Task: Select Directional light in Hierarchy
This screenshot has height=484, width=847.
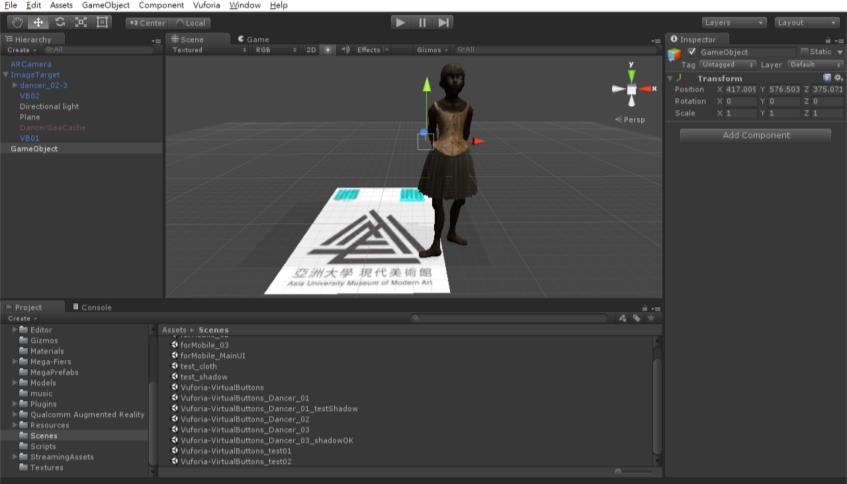Action: pyautogui.click(x=49, y=106)
